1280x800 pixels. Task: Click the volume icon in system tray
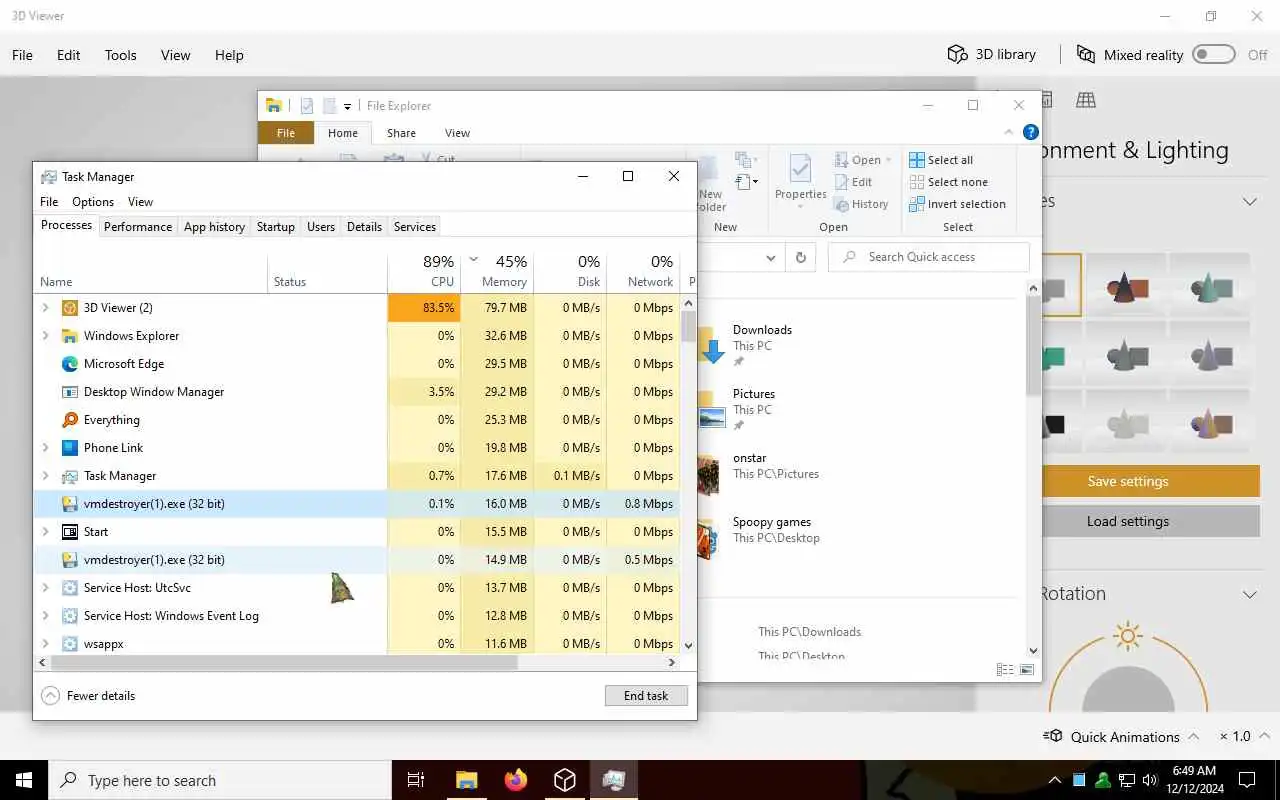1150,780
